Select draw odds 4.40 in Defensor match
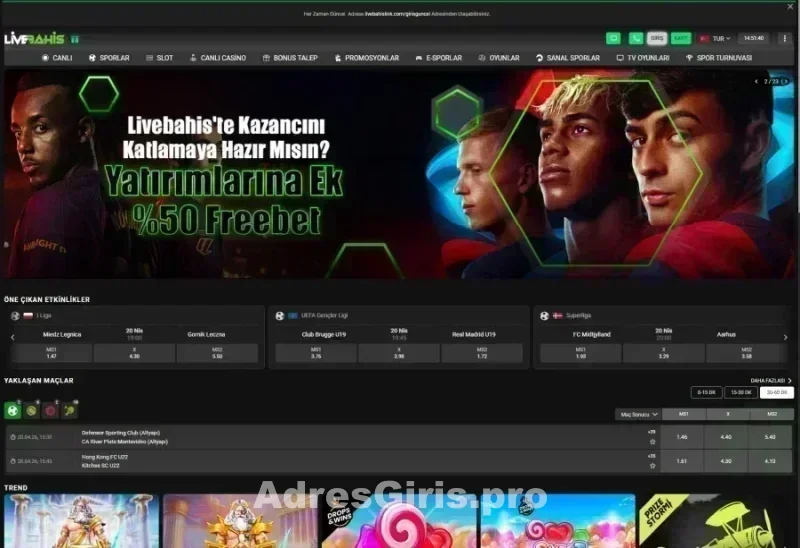Screen dimensions: 800x548 point(726,437)
